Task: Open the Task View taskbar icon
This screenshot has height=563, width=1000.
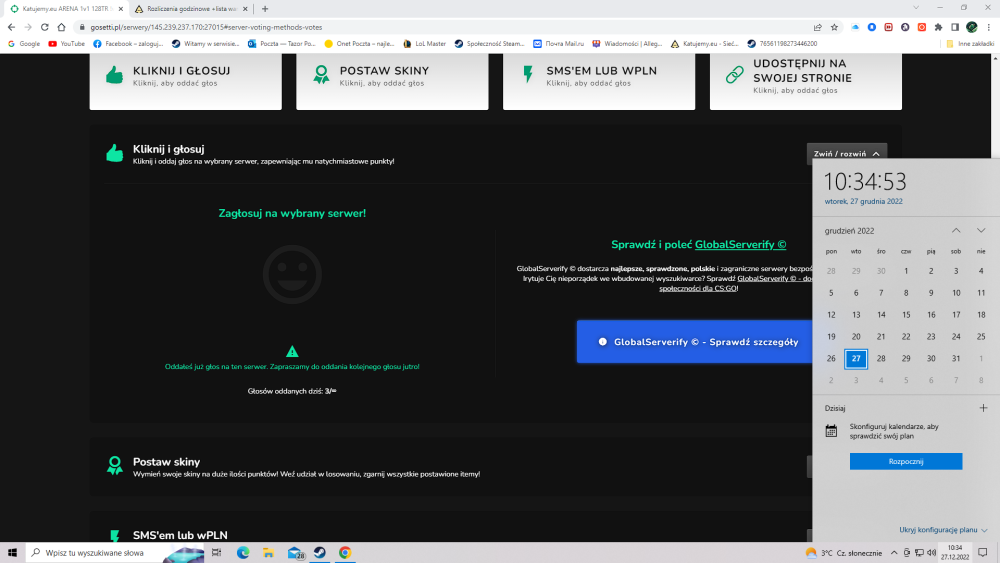Action: click(x=217, y=553)
